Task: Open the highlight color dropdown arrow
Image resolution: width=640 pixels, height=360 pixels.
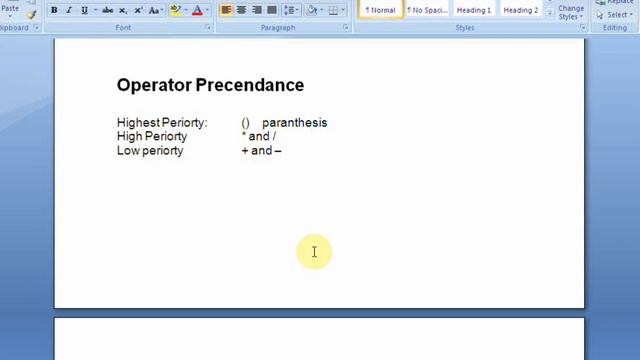Action: pyautogui.click(x=186, y=10)
